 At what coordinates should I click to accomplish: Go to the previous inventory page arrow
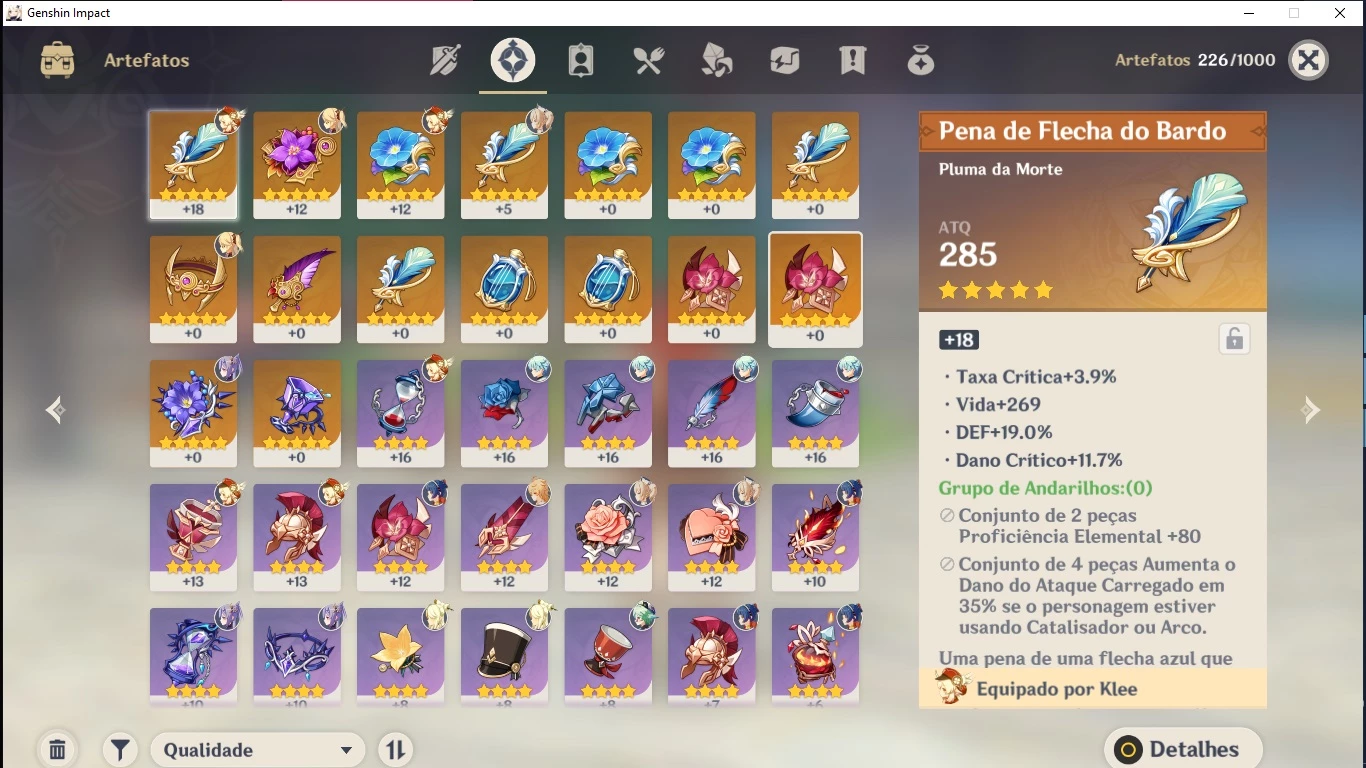(55, 410)
